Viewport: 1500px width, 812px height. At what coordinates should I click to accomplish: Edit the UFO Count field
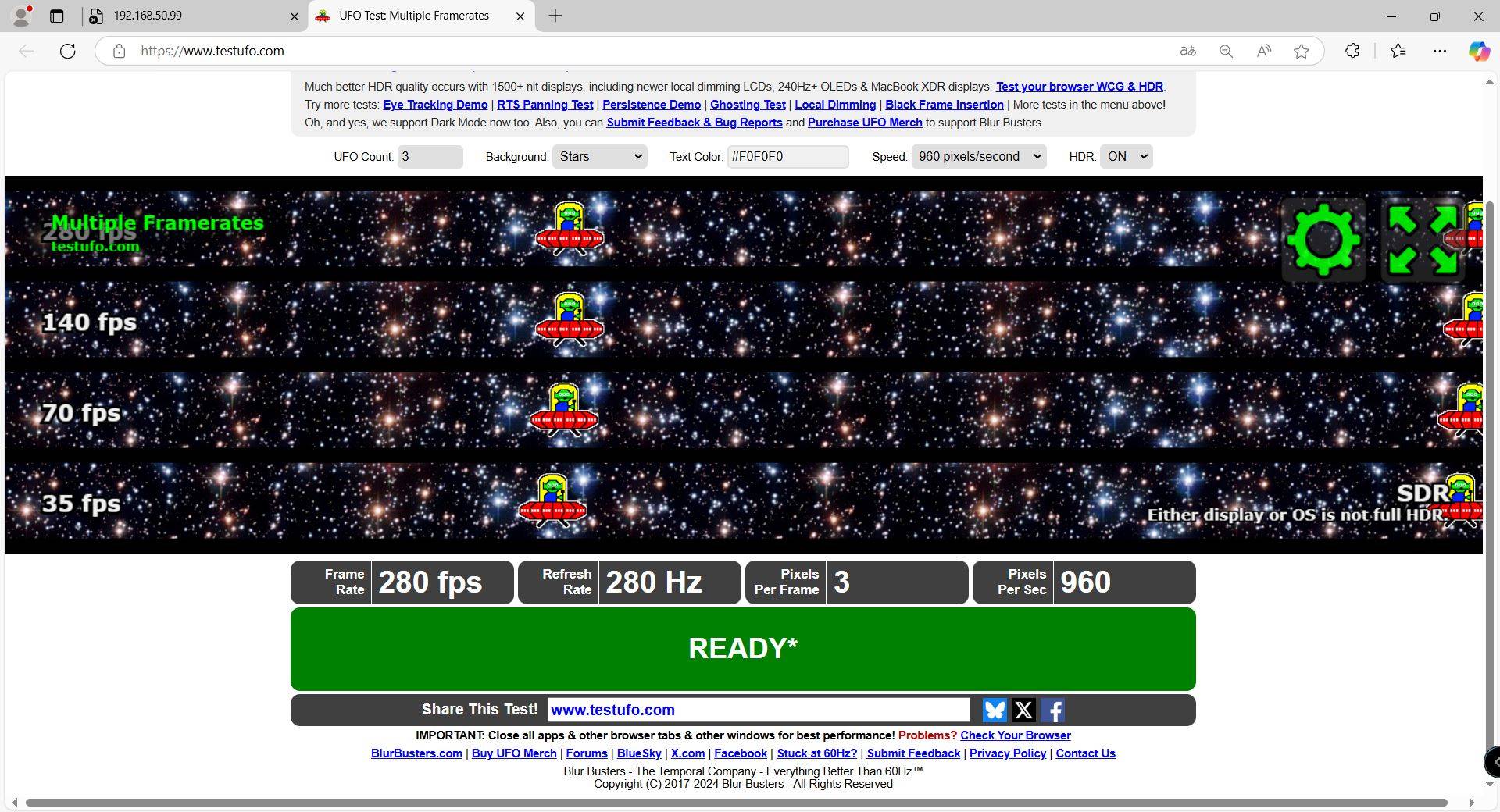tap(430, 156)
